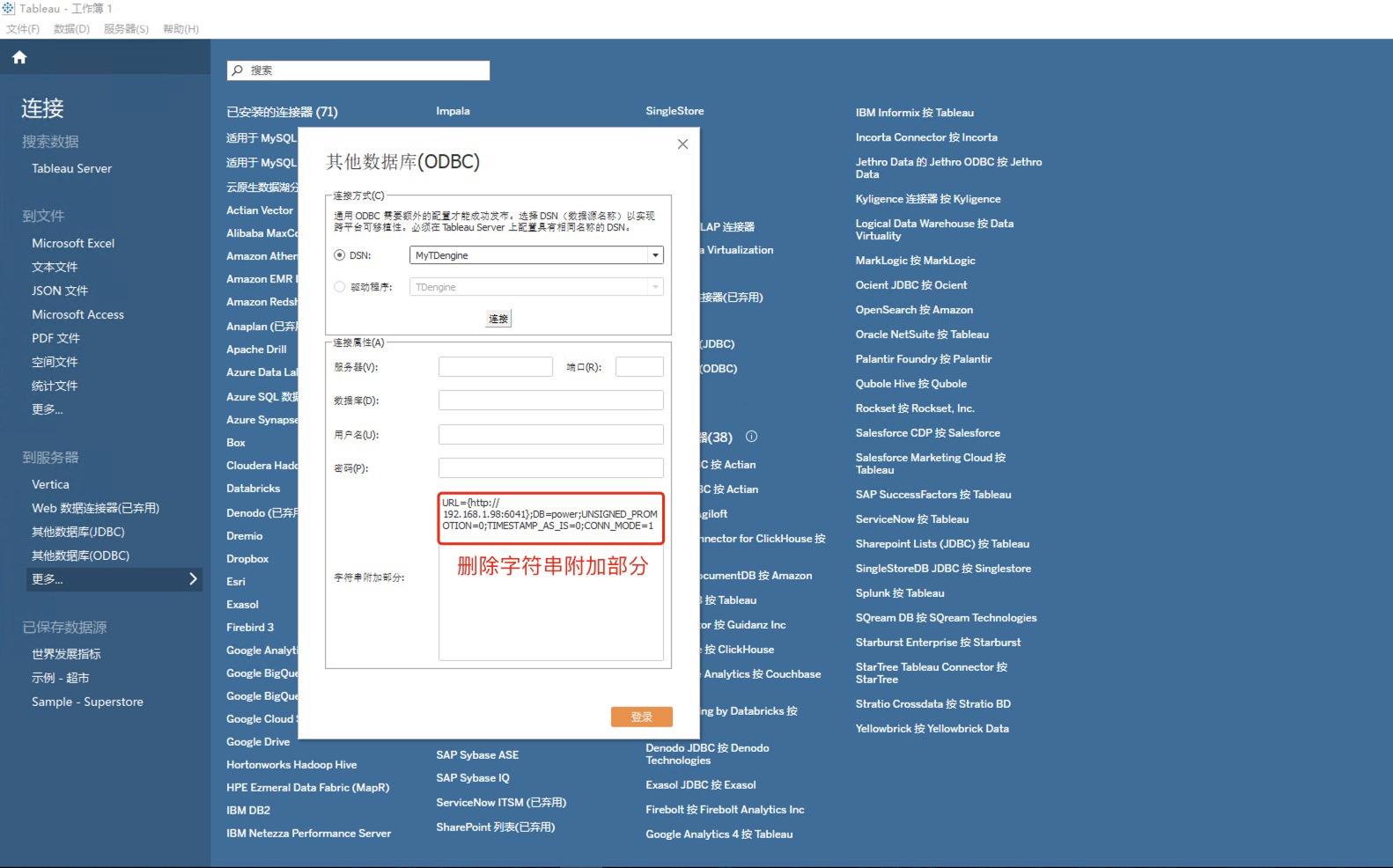Screen dimensions: 1393x868
Task: Click the 密码(P) password field
Action: click(x=550, y=468)
